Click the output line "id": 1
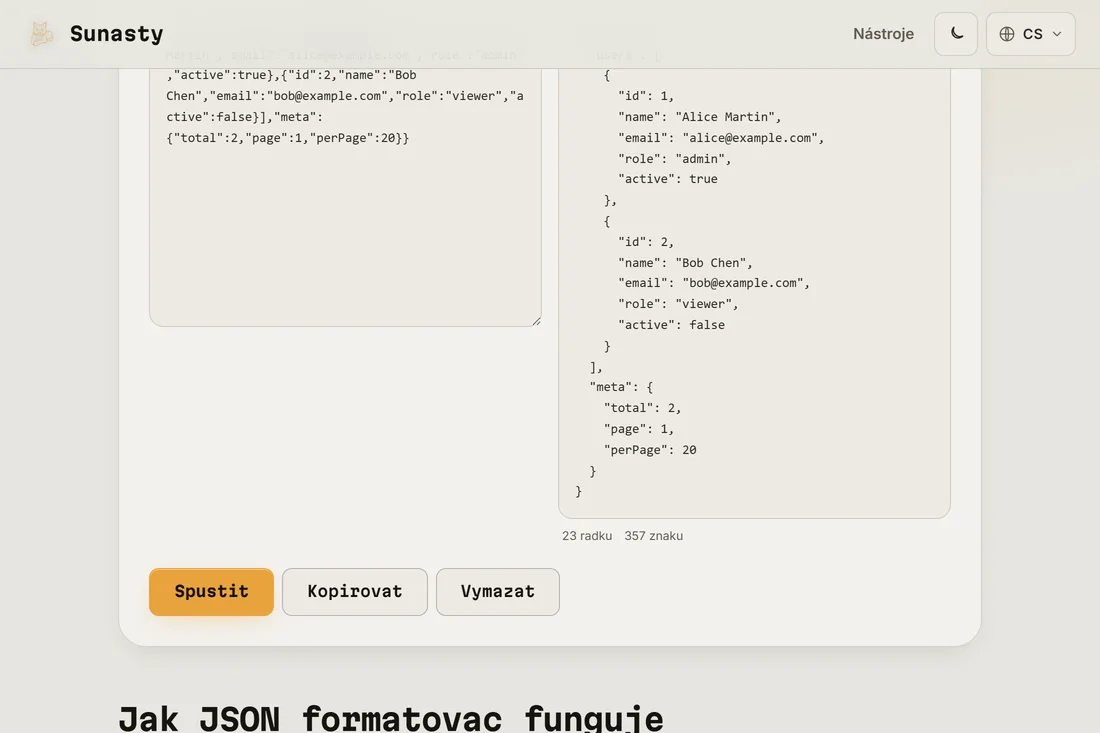 (646, 95)
